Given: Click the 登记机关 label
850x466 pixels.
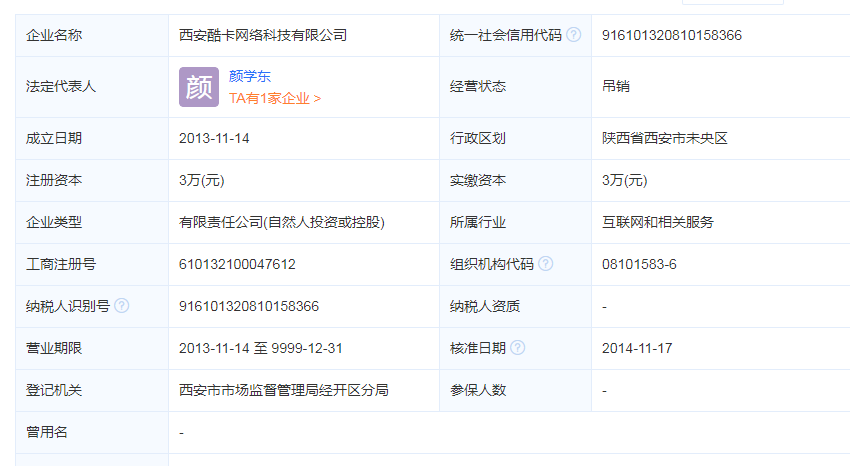Looking at the screenshot, I should [x=54, y=390].
